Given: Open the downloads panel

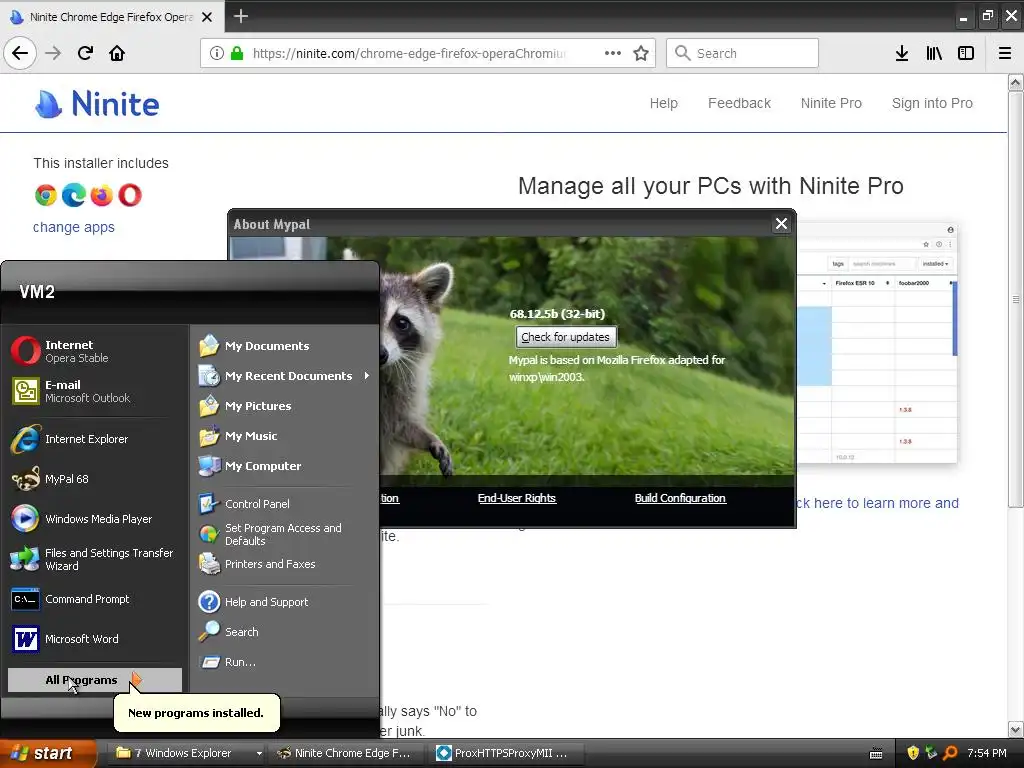Looking at the screenshot, I should pyautogui.click(x=901, y=53).
